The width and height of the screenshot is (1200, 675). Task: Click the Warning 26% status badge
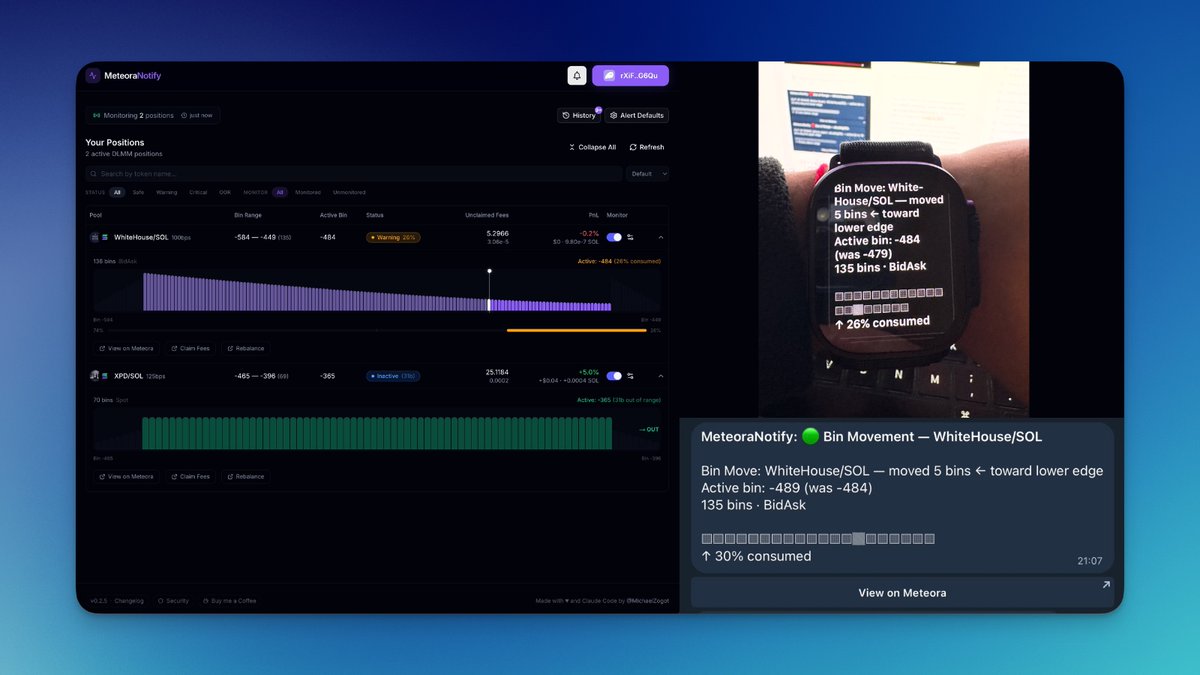(x=393, y=238)
